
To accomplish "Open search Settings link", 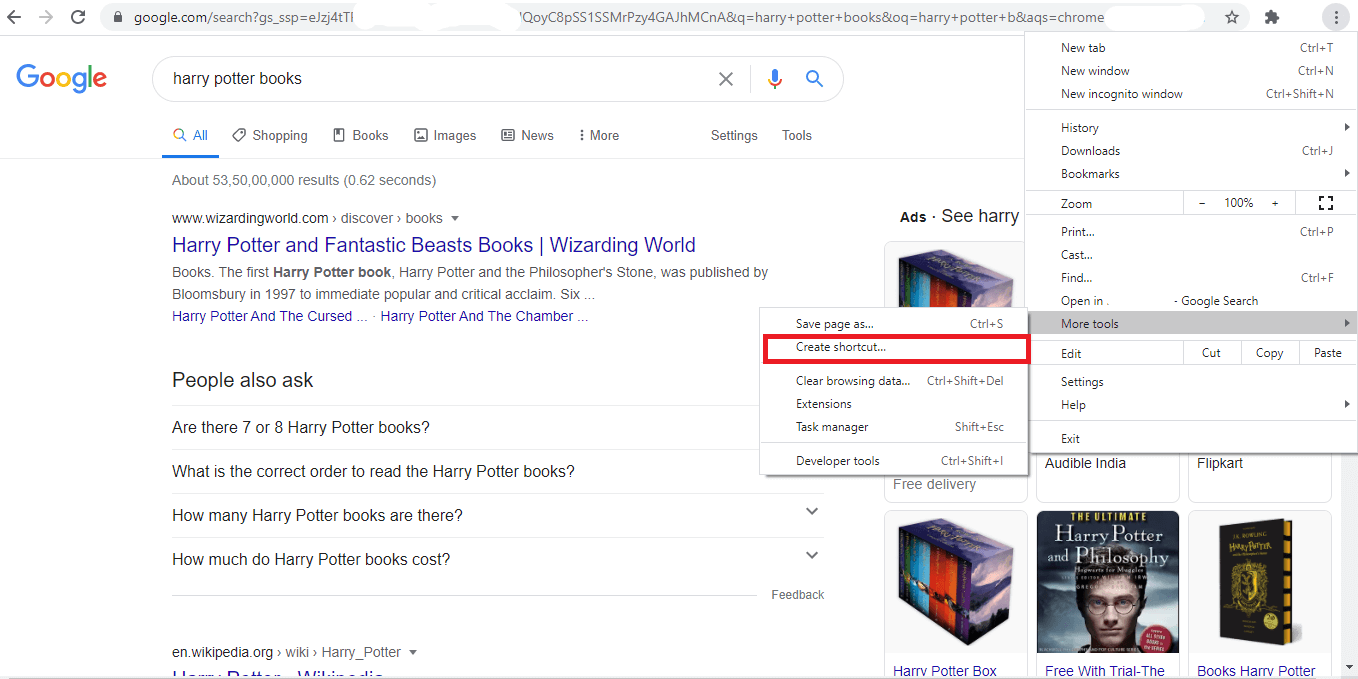I will [x=734, y=136].
